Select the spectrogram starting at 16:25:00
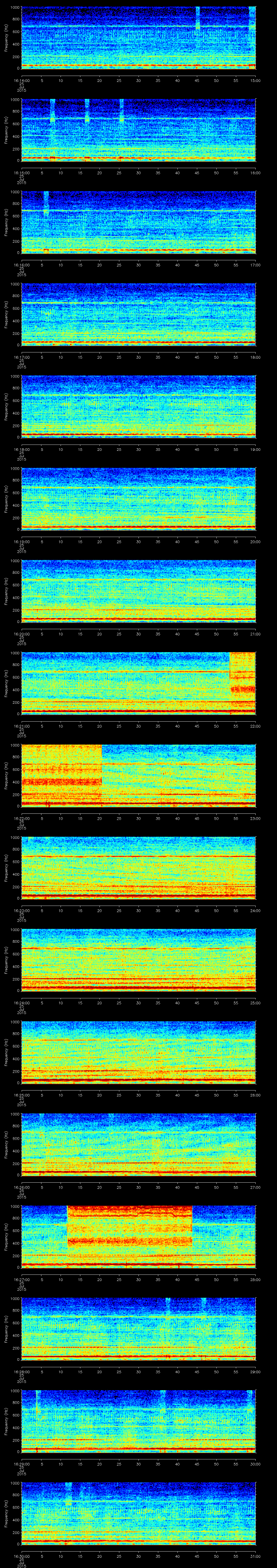The height and width of the screenshot is (1568, 277). (x=139, y=1052)
